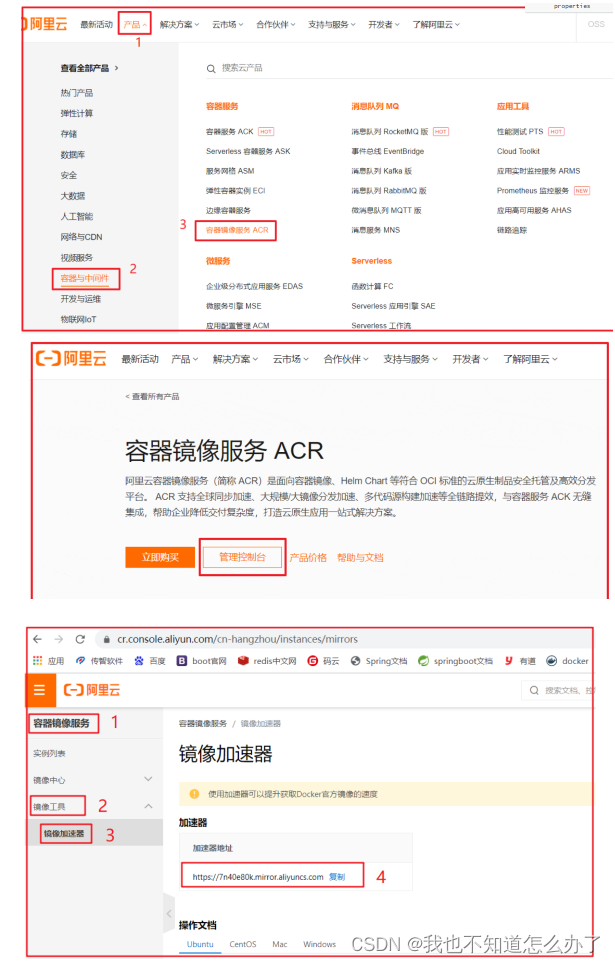
Task: Select 数据库 category
Action: pyautogui.click(x=72, y=155)
